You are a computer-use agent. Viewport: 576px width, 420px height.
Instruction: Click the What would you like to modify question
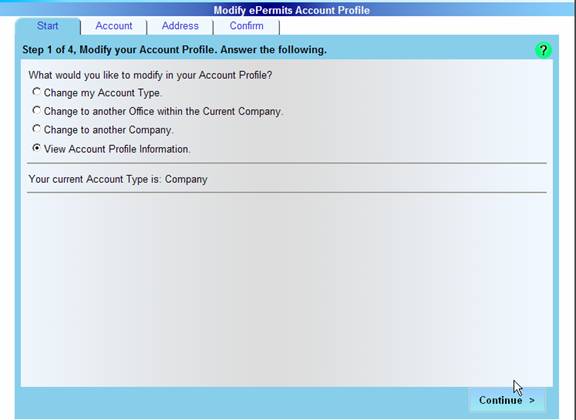[150, 75]
